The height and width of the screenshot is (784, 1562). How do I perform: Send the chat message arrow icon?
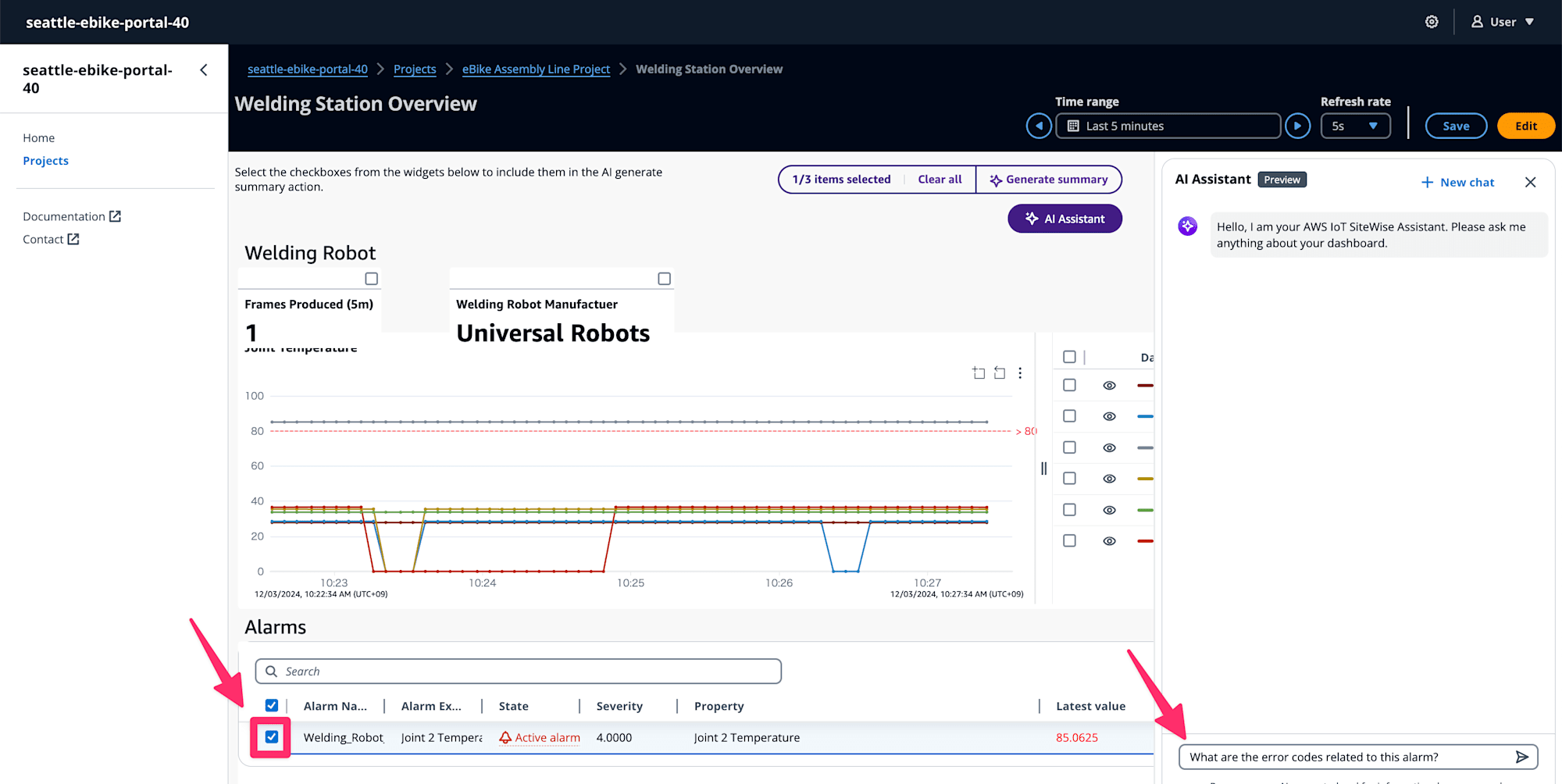click(1521, 757)
